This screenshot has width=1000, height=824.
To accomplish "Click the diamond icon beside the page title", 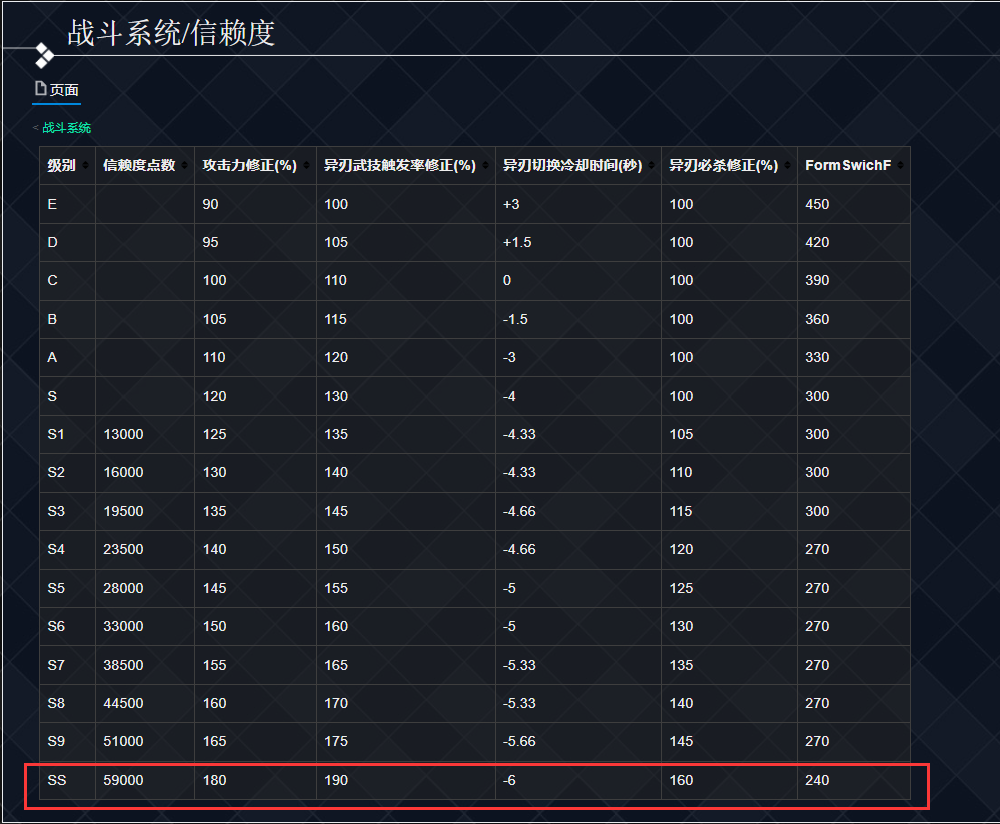I will pyautogui.click(x=44, y=55).
